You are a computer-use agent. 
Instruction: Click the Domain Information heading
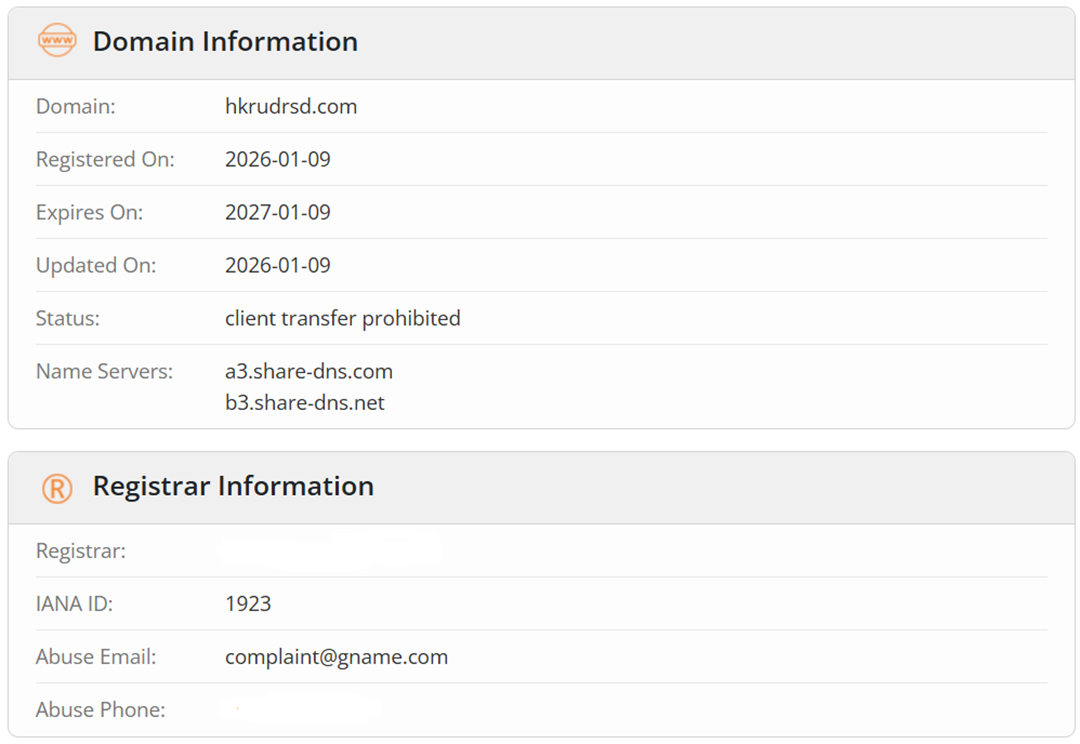click(x=225, y=41)
